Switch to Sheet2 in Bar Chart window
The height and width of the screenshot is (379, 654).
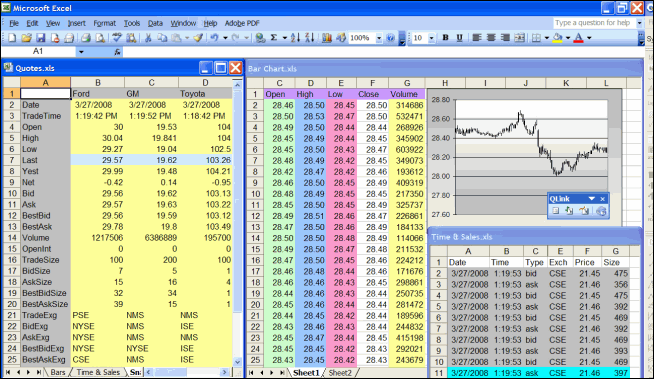(340, 373)
